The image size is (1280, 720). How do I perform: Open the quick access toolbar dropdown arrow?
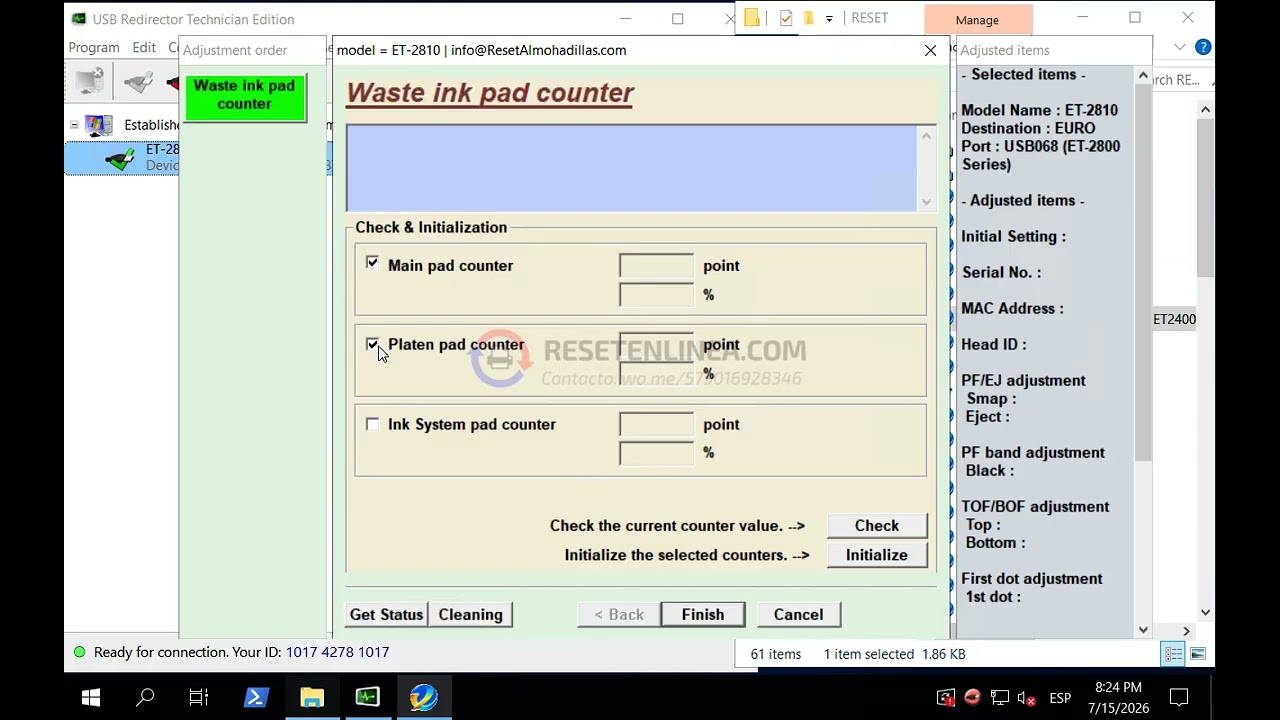829,18
